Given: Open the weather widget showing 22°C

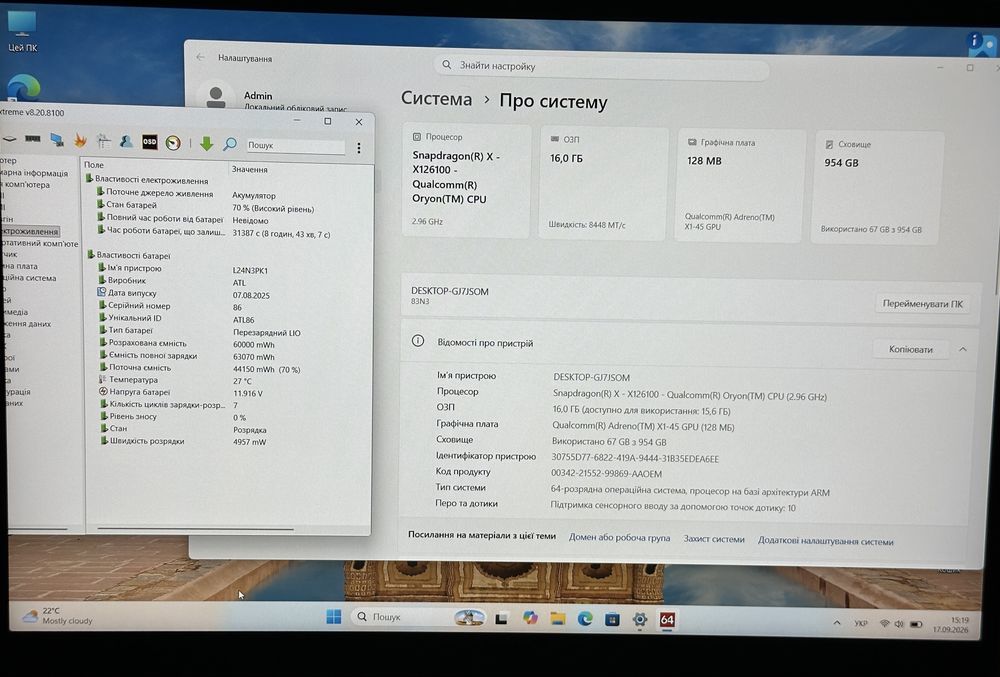Looking at the screenshot, I should pos(57,615).
